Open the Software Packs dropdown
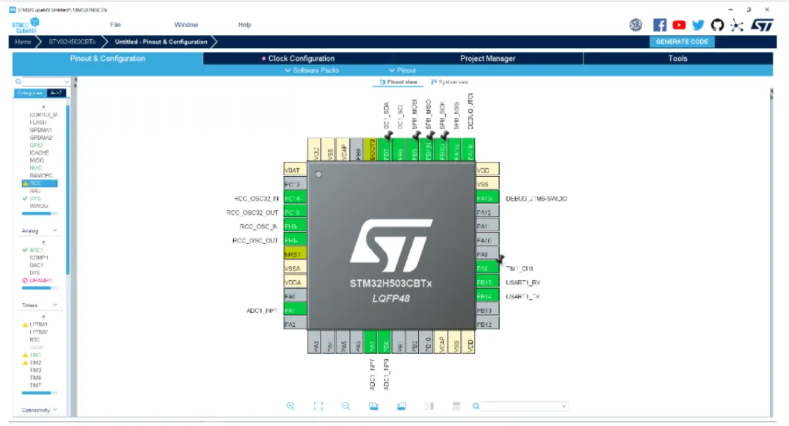Screen dimensions: 789x426 (312, 70)
